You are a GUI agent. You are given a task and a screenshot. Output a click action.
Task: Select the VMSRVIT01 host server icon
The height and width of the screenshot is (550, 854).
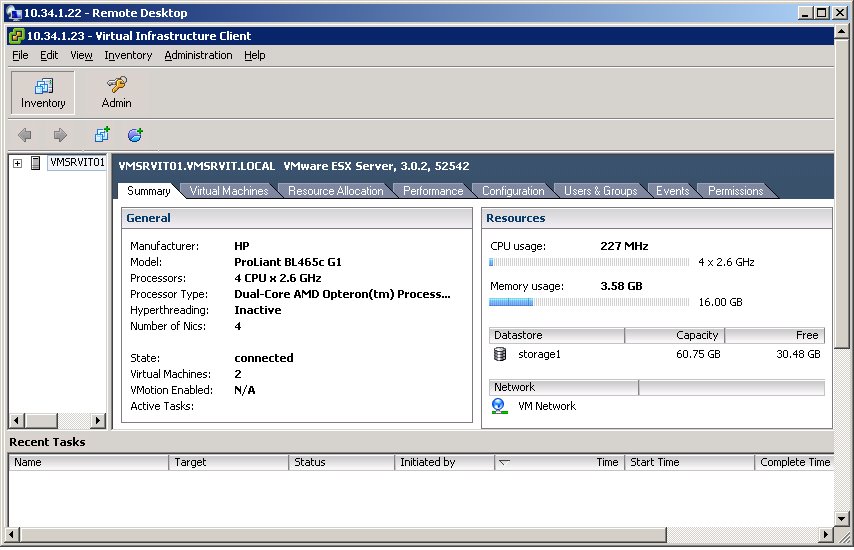pos(35,163)
